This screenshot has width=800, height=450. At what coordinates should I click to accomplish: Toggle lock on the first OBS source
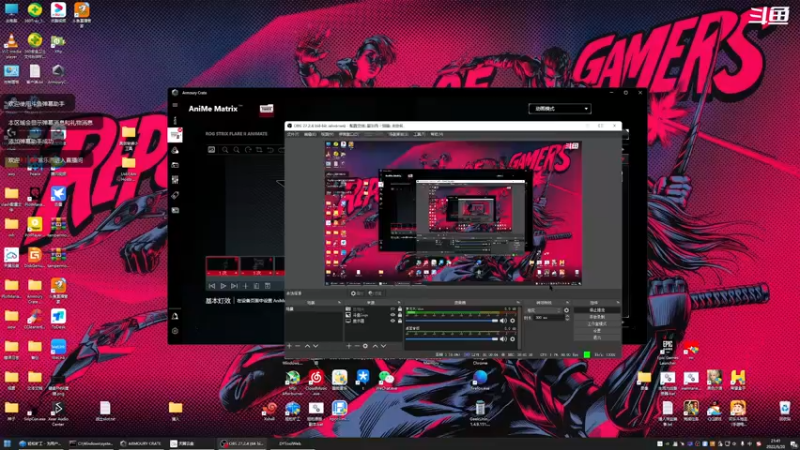tap(400, 309)
